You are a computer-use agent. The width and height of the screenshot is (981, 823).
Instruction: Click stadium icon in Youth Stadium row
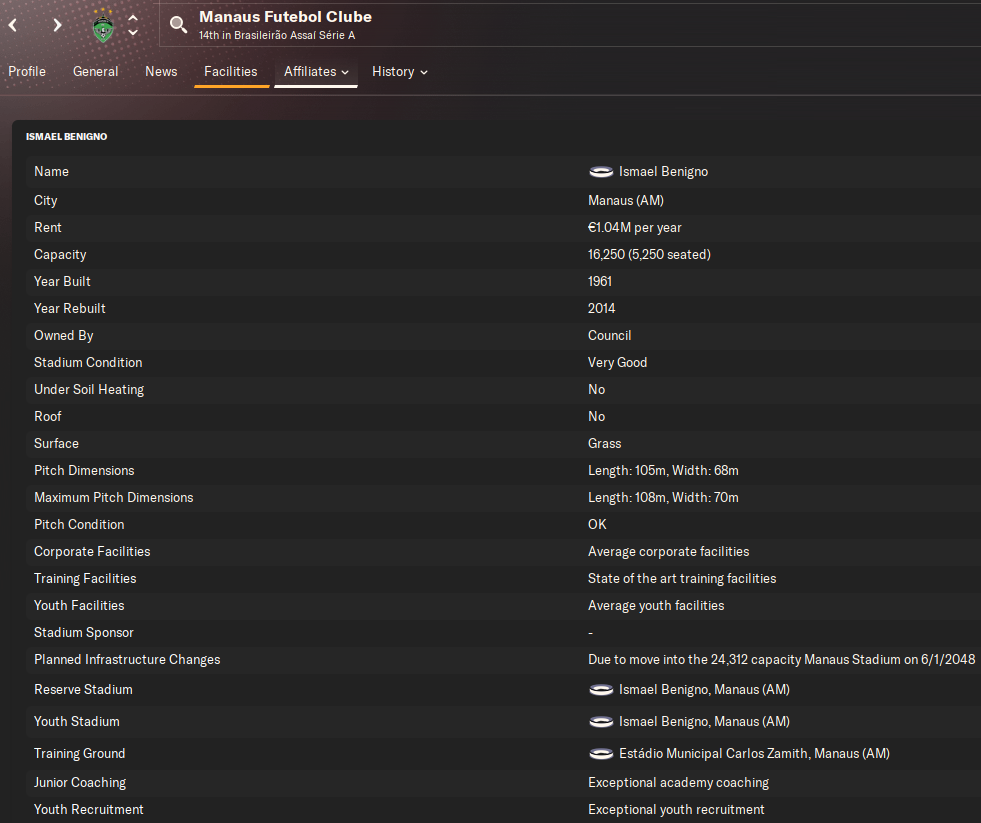click(601, 722)
